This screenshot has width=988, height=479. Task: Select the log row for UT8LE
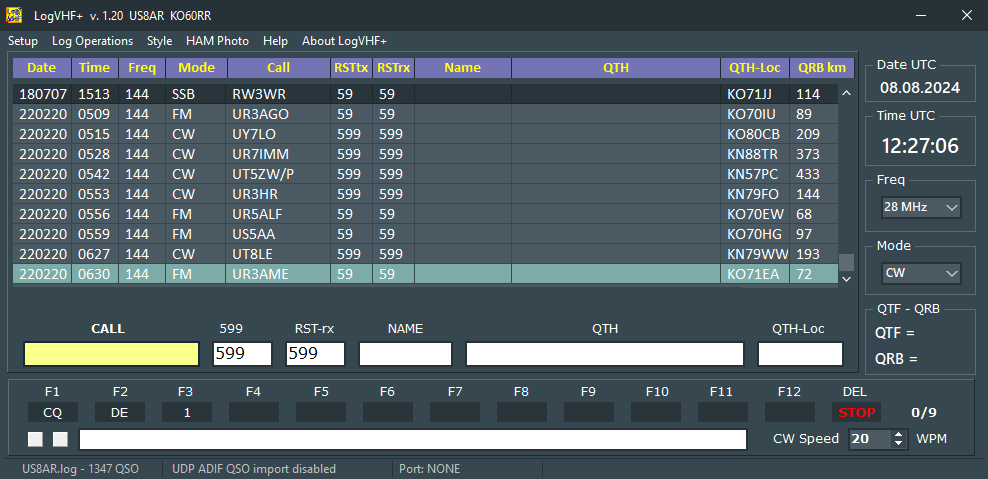[x=425, y=254]
